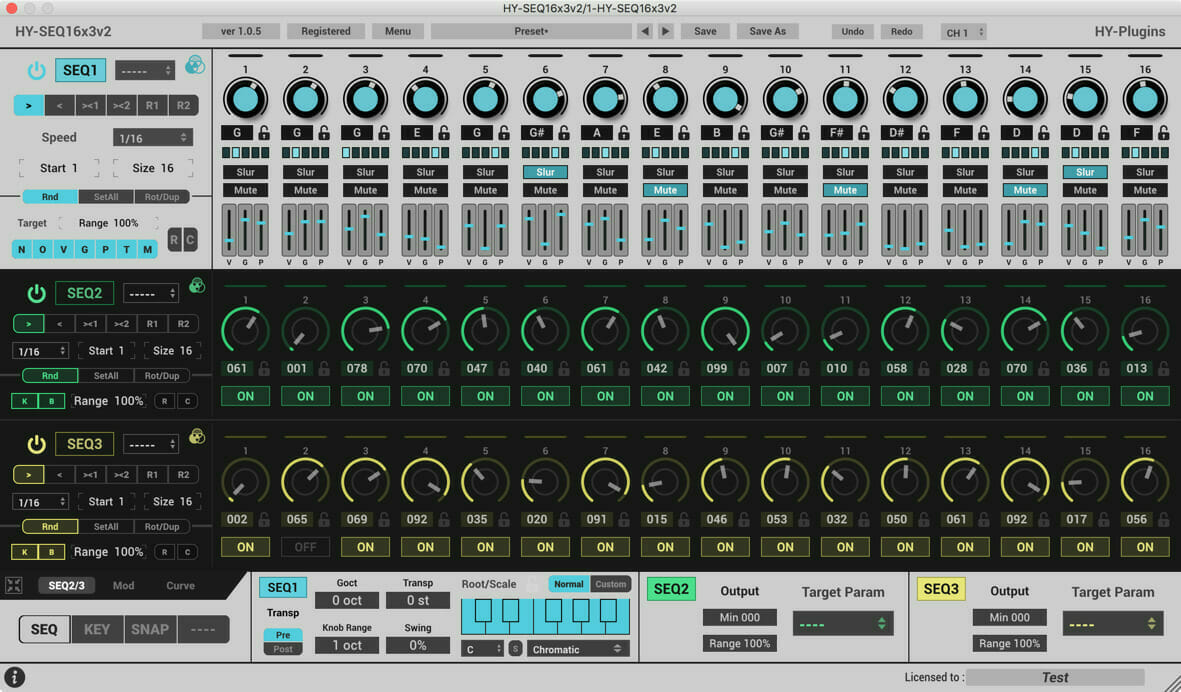The width and height of the screenshot is (1181, 692).
Task: Click the SEQ3 yellow power icon
Action: click(36, 444)
